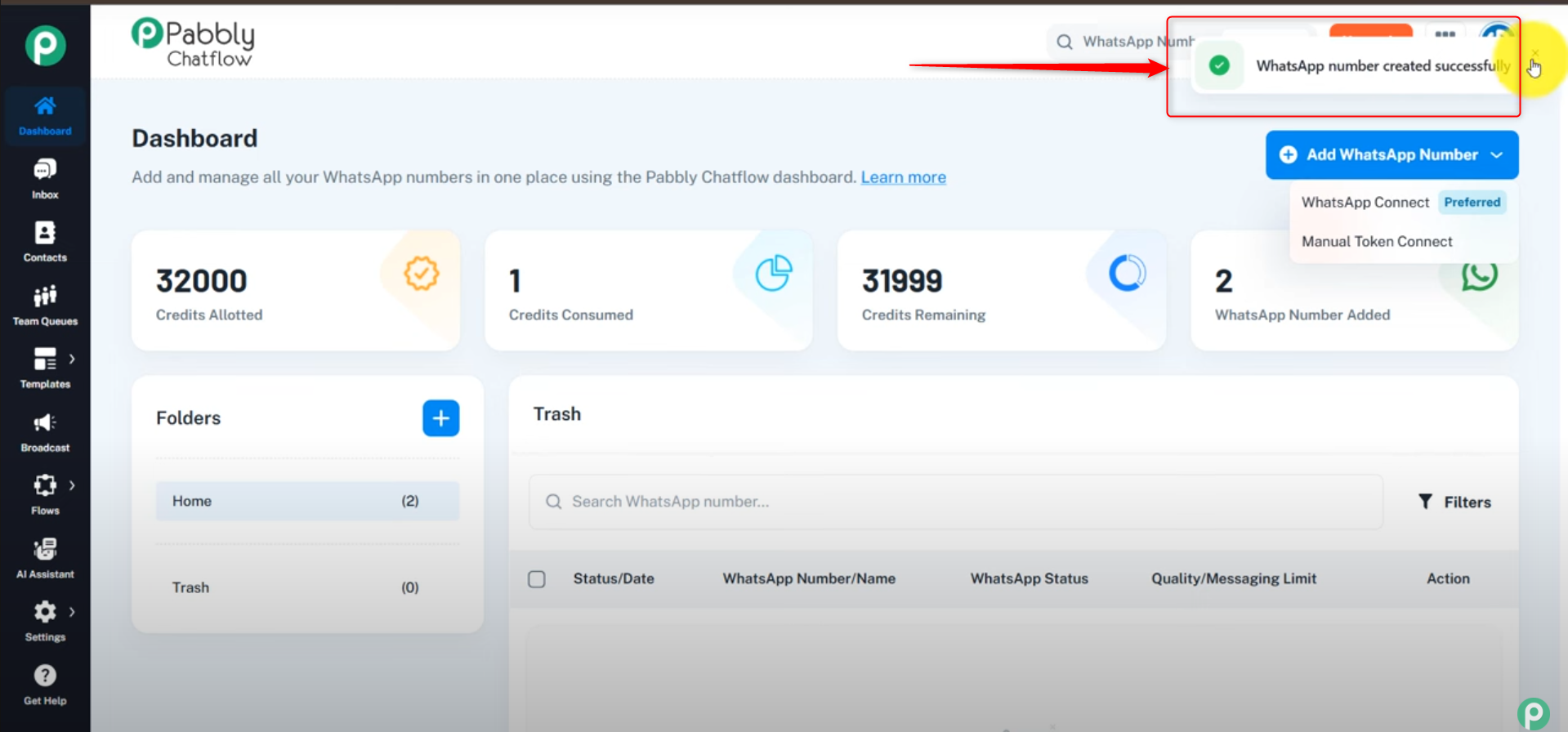This screenshot has height=732, width=1568.
Task: Click the Status/Date column header
Action: (x=614, y=578)
